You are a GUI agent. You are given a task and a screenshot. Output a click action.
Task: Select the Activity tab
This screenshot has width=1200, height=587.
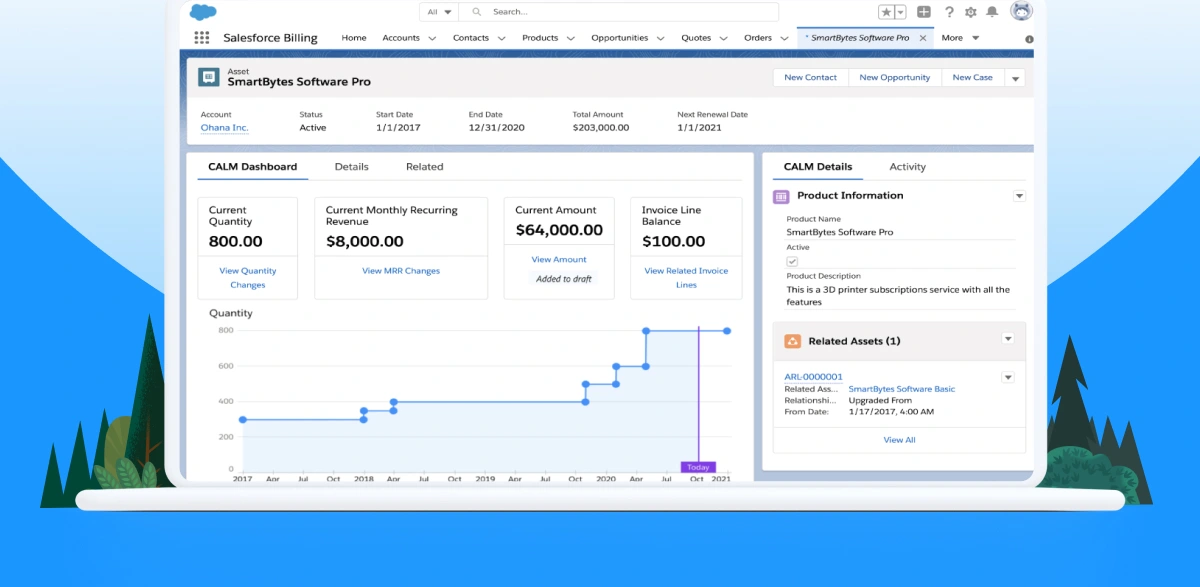click(x=908, y=167)
